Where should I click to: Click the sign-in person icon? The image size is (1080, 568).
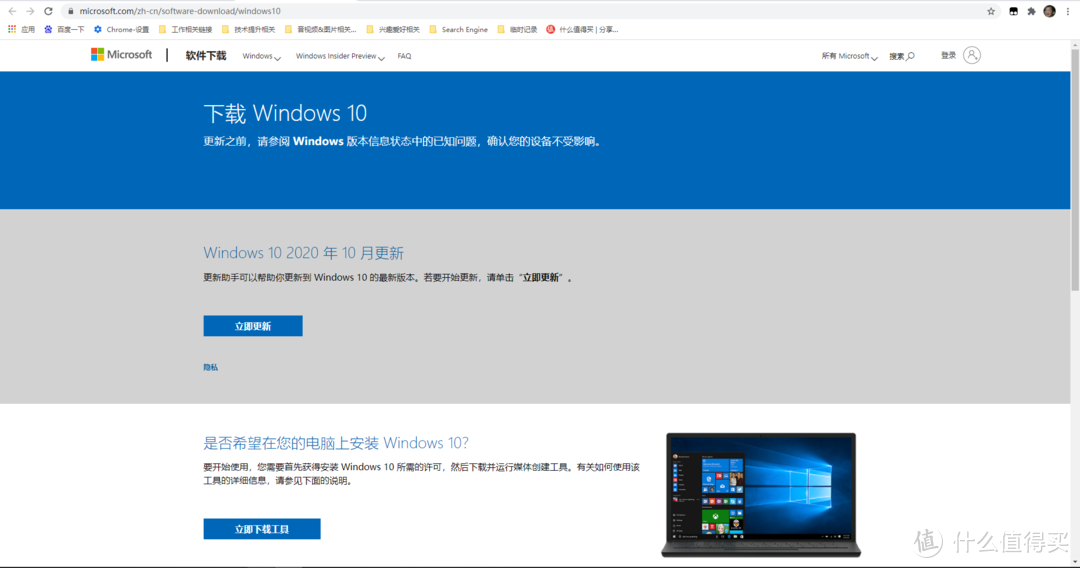click(972, 55)
